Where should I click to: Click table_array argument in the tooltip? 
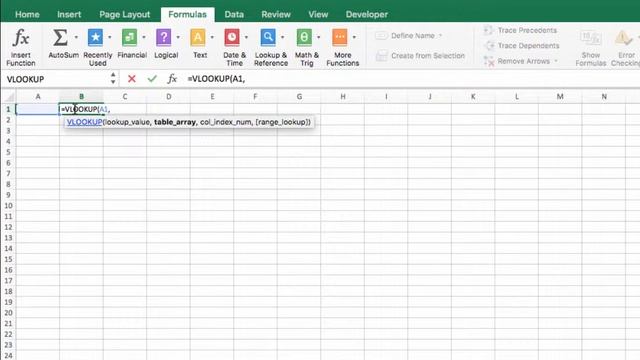pyautogui.click(x=175, y=122)
